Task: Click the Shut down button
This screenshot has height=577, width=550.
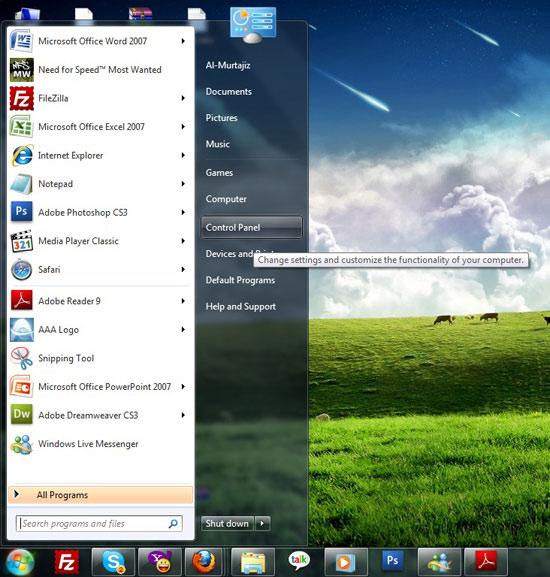Action: point(227,523)
